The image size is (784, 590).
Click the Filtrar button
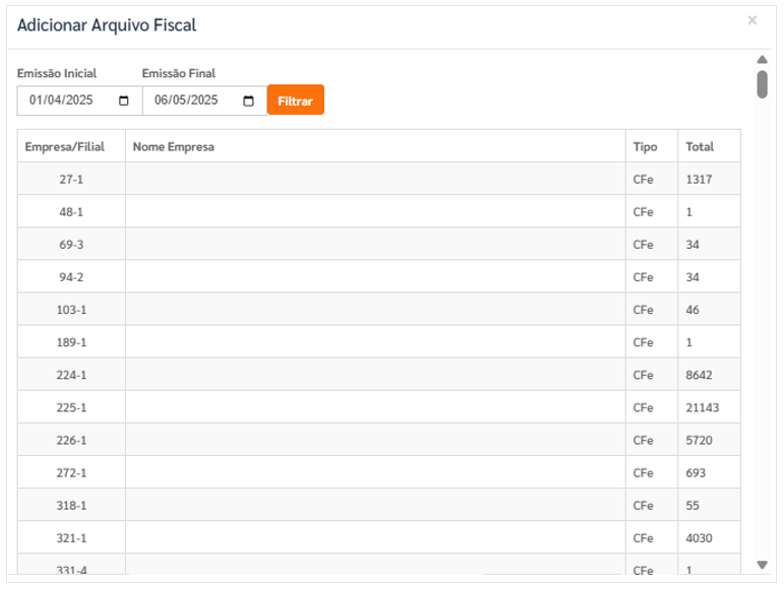(x=296, y=100)
